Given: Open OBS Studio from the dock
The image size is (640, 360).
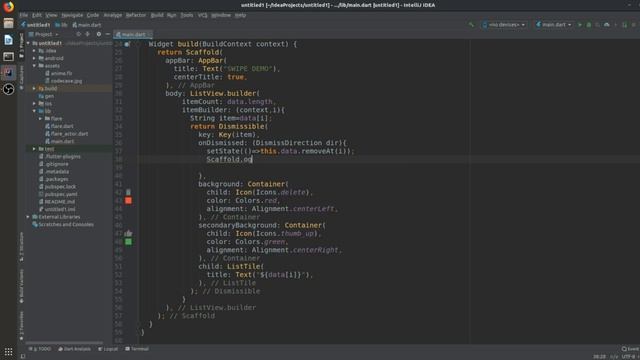Looking at the screenshot, I should point(9,89).
